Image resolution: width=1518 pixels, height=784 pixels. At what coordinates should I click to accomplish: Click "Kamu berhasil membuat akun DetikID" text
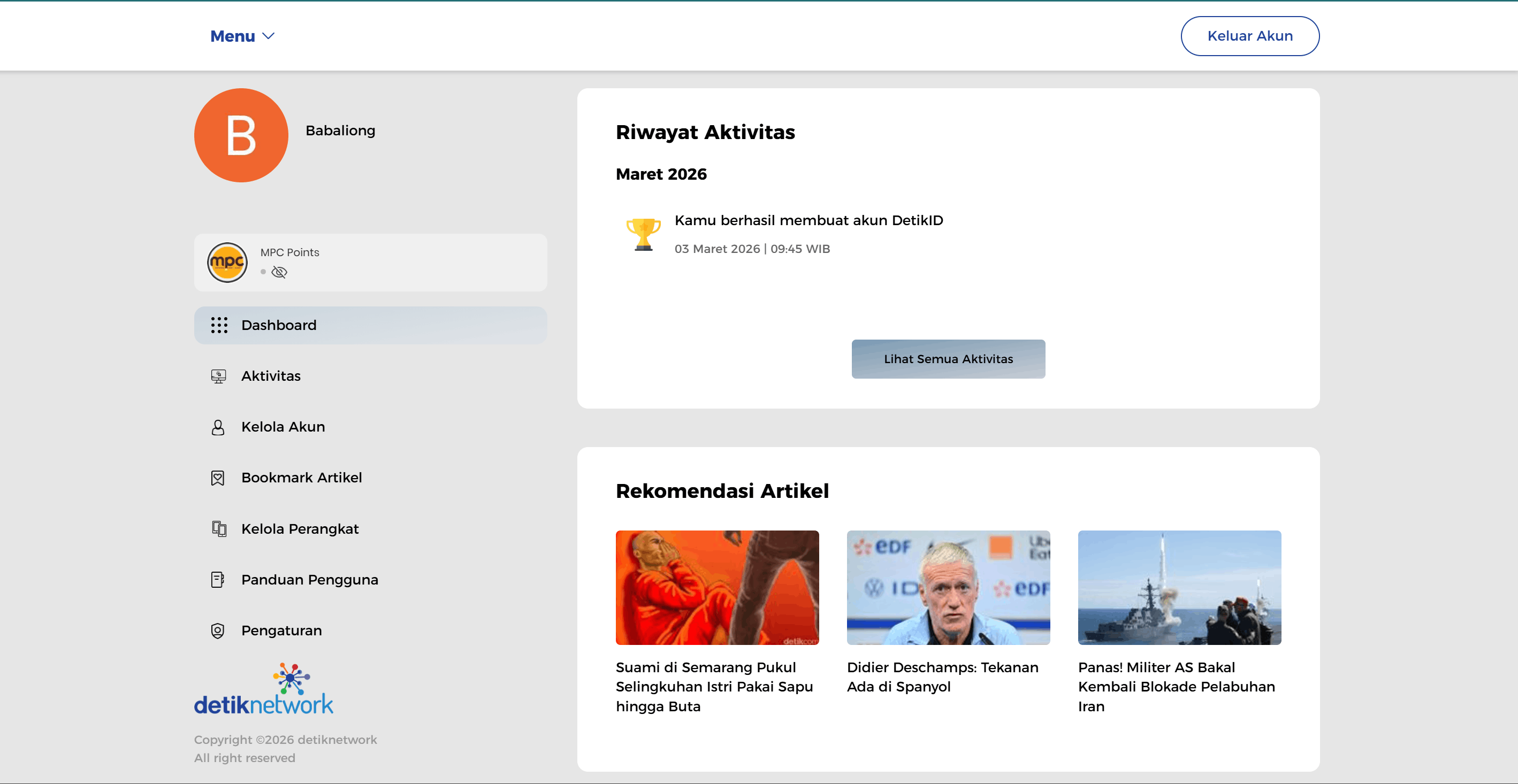coord(808,220)
